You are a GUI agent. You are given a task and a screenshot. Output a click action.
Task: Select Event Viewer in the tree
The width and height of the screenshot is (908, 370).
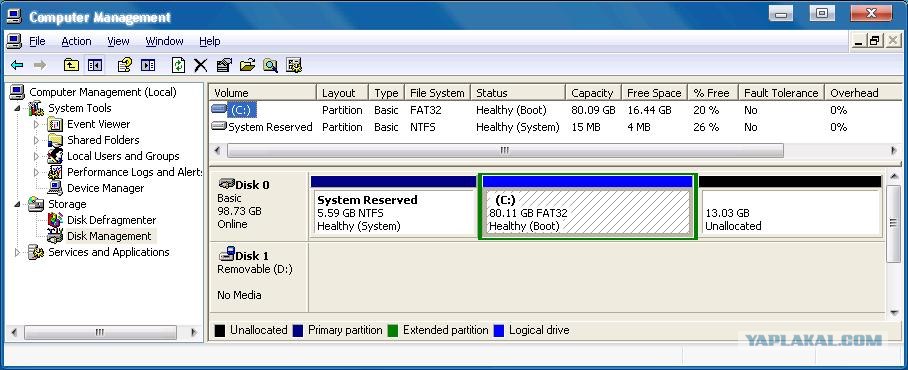[x=98, y=124]
